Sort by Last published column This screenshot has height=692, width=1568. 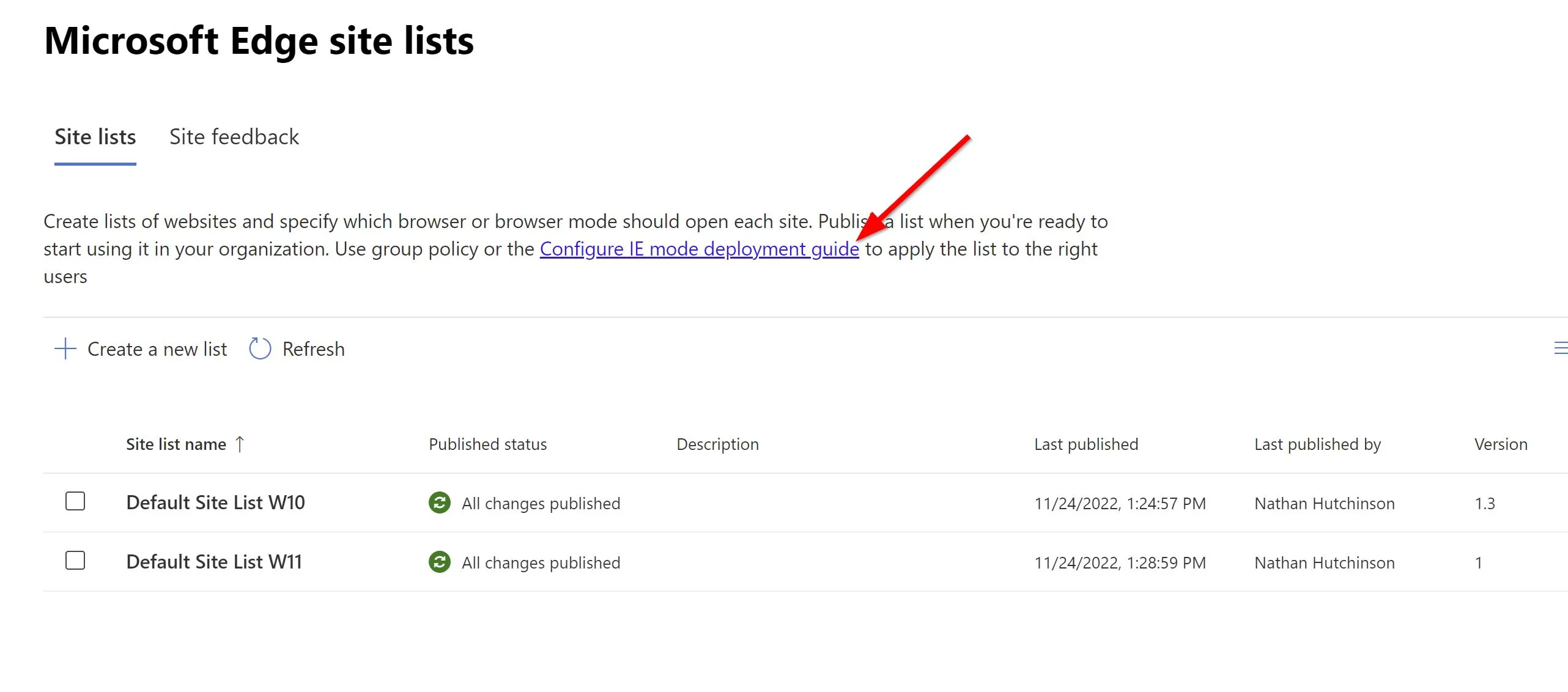[1086, 444]
